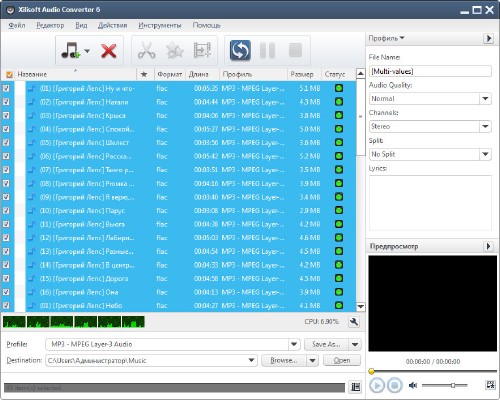This screenshot has height=400, width=500.
Task: Open the Browse arrow dropdown
Action: click(x=312, y=360)
